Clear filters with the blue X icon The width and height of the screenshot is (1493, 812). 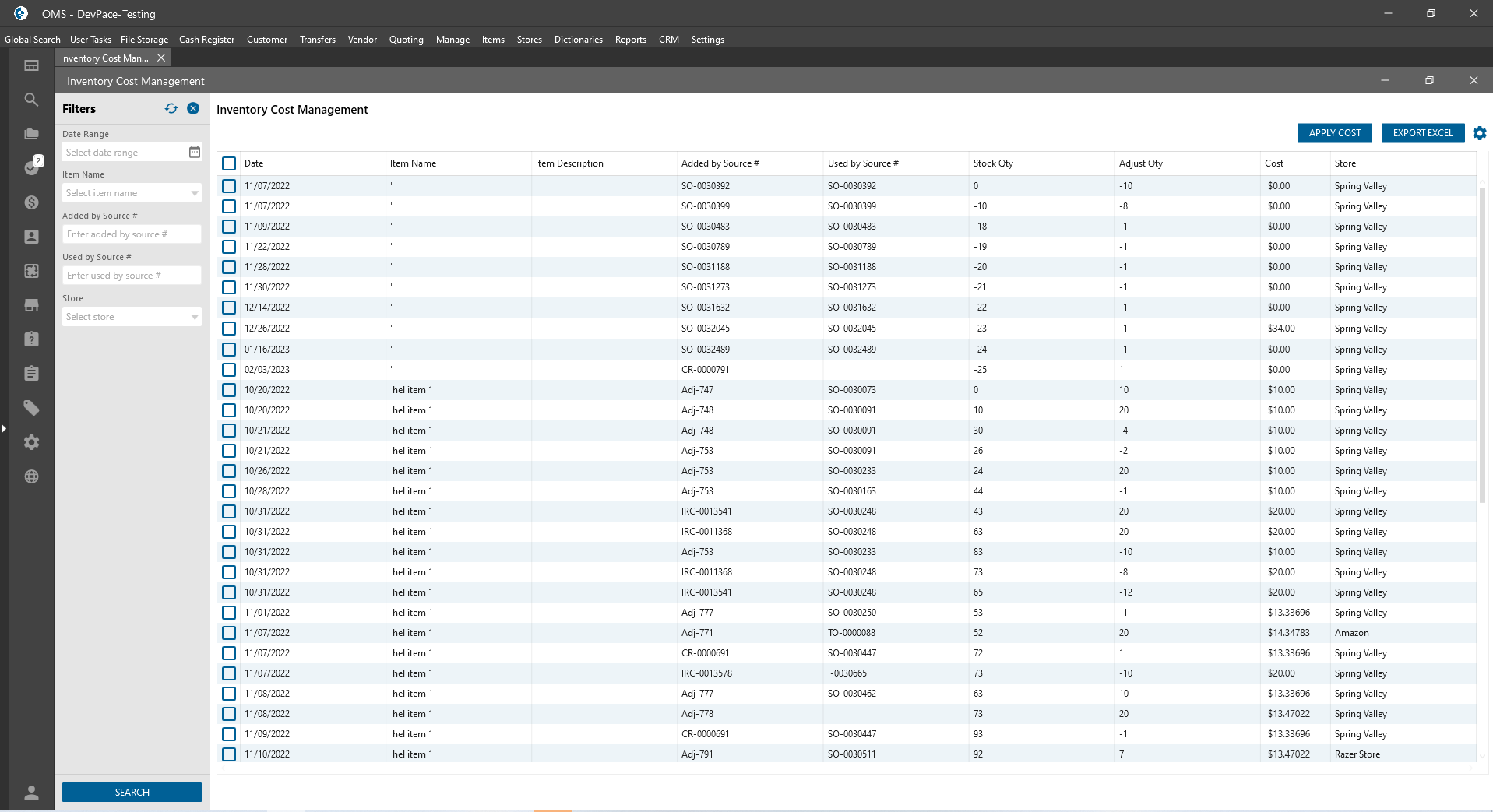pos(193,109)
